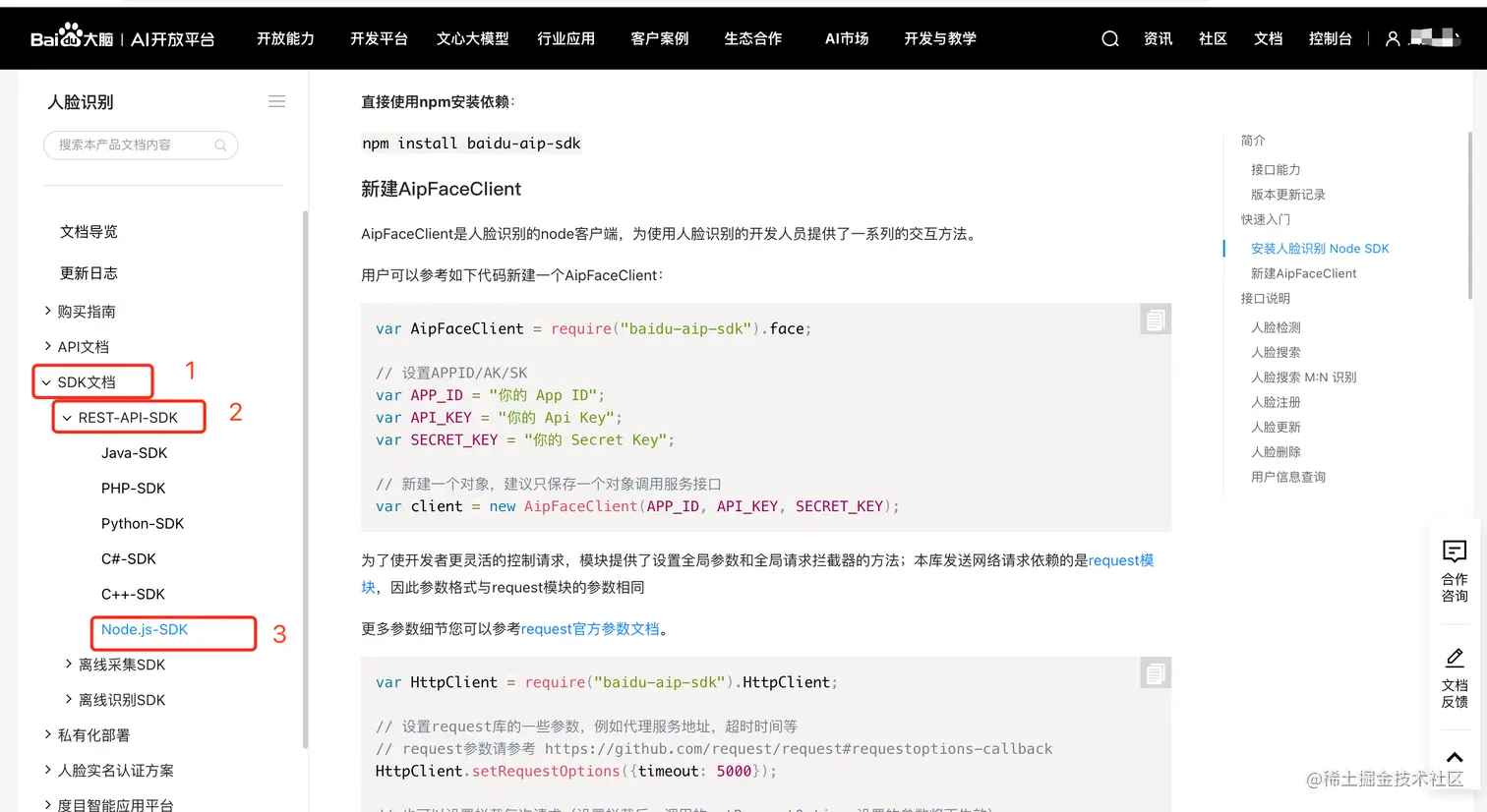
Task: Expand the 人脸实名认证方案 section
Action: (48, 770)
